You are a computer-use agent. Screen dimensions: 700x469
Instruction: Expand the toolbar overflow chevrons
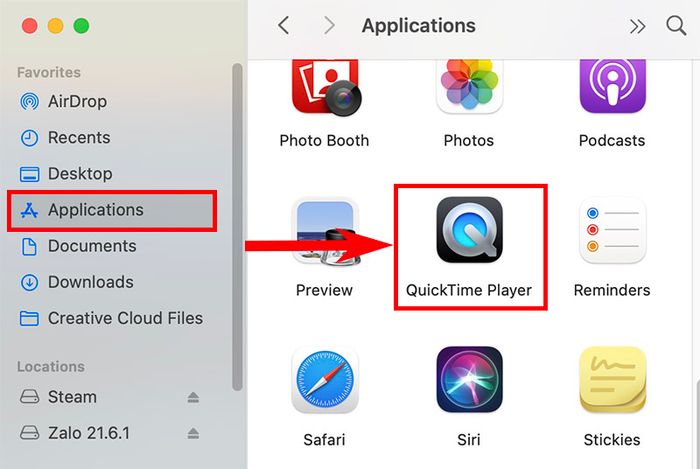[637, 26]
